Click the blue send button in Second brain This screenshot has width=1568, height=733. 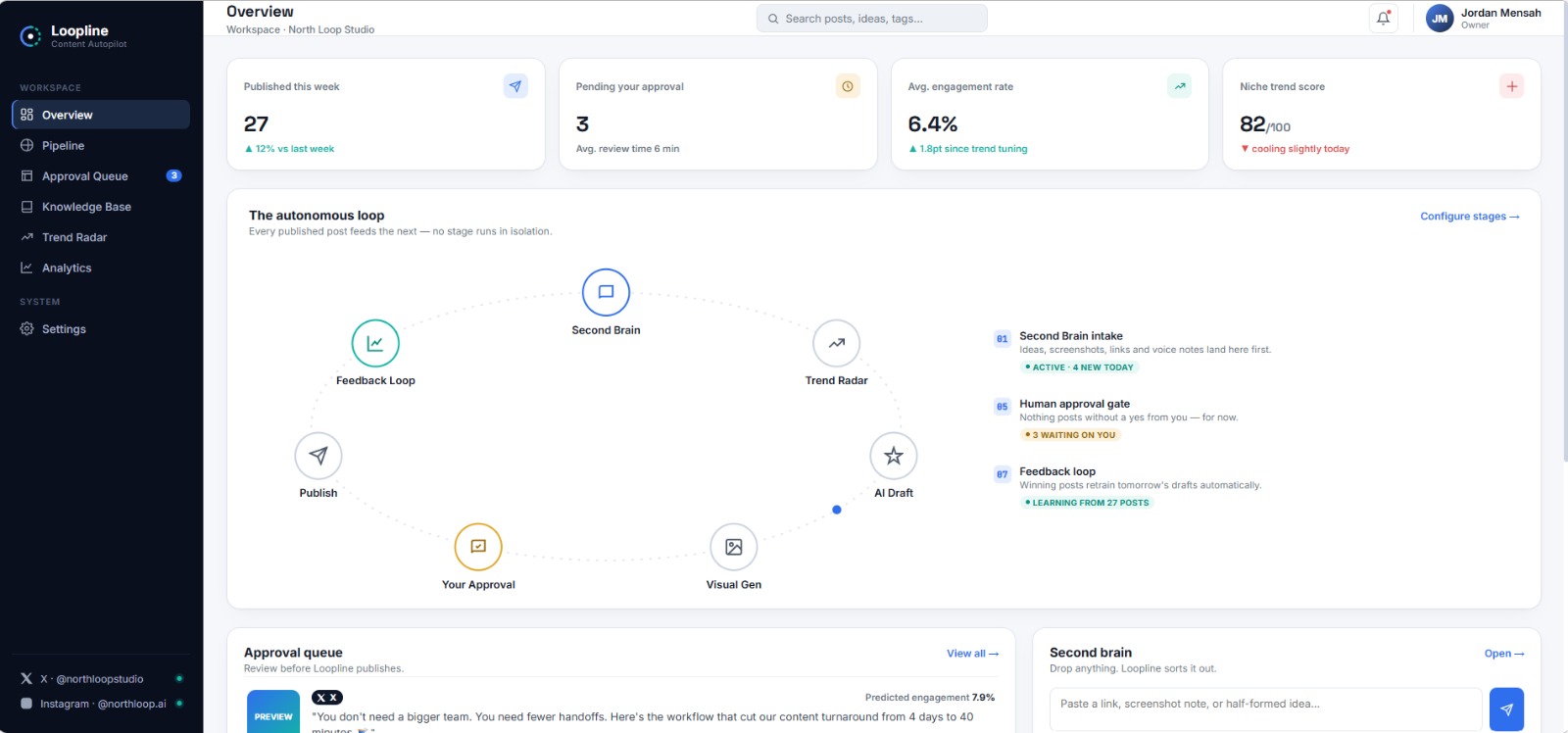1506,709
